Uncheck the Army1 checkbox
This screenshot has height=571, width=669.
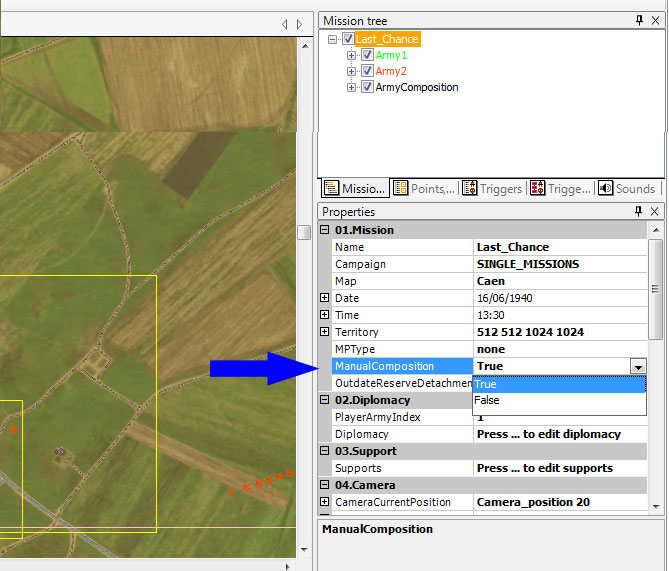(367, 56)
